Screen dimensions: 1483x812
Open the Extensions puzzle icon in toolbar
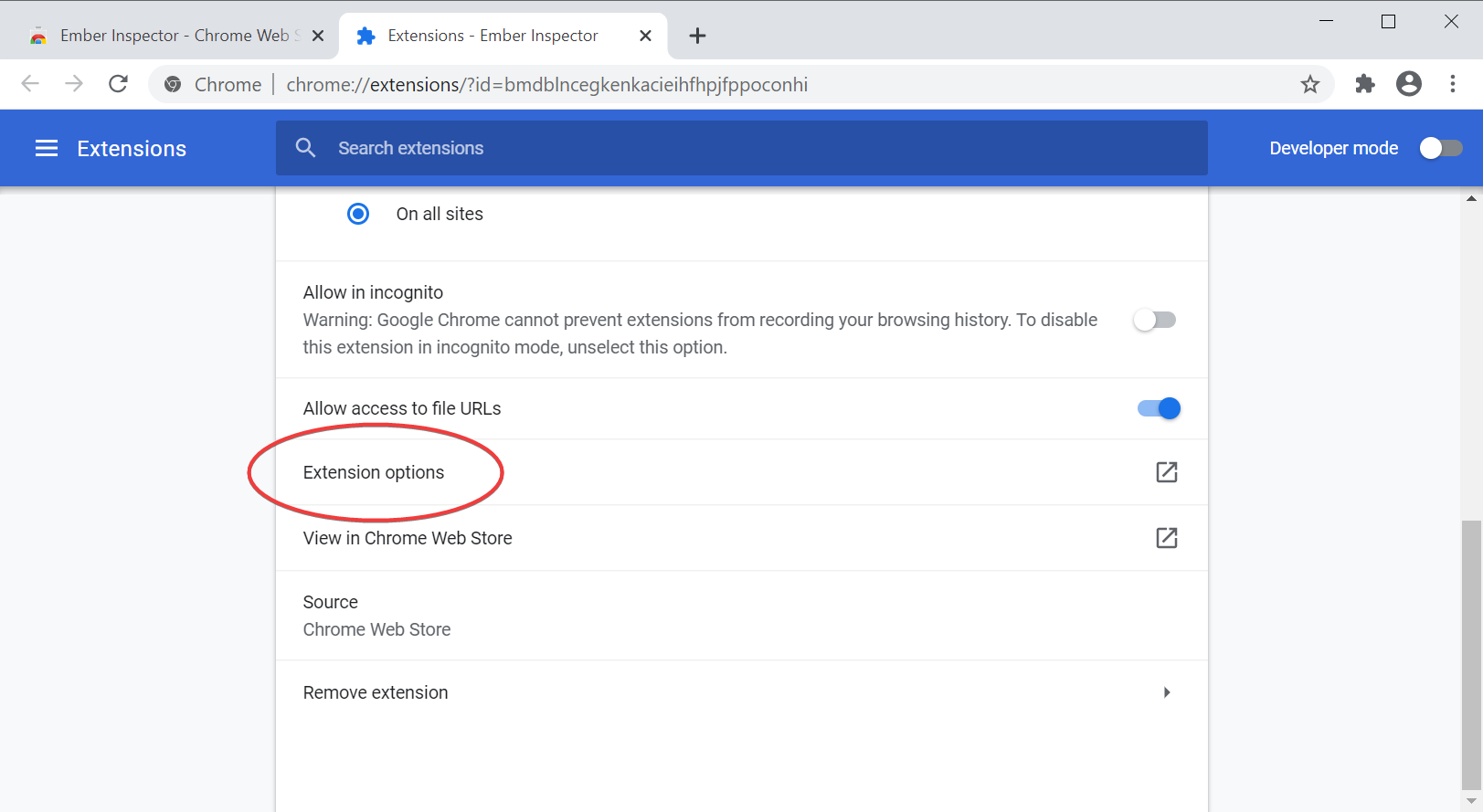(x=1364, y=84)
